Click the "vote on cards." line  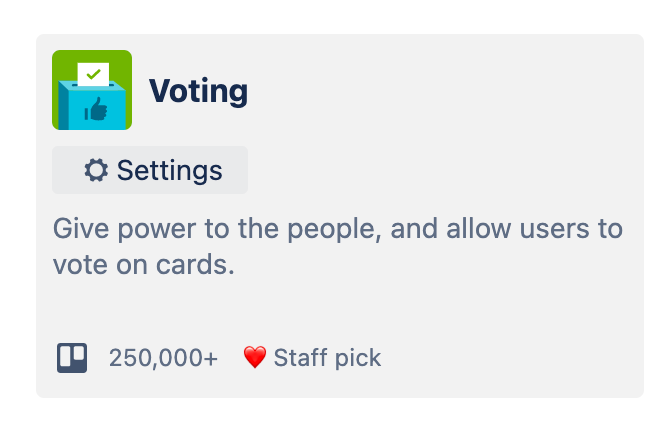[144, 265]
